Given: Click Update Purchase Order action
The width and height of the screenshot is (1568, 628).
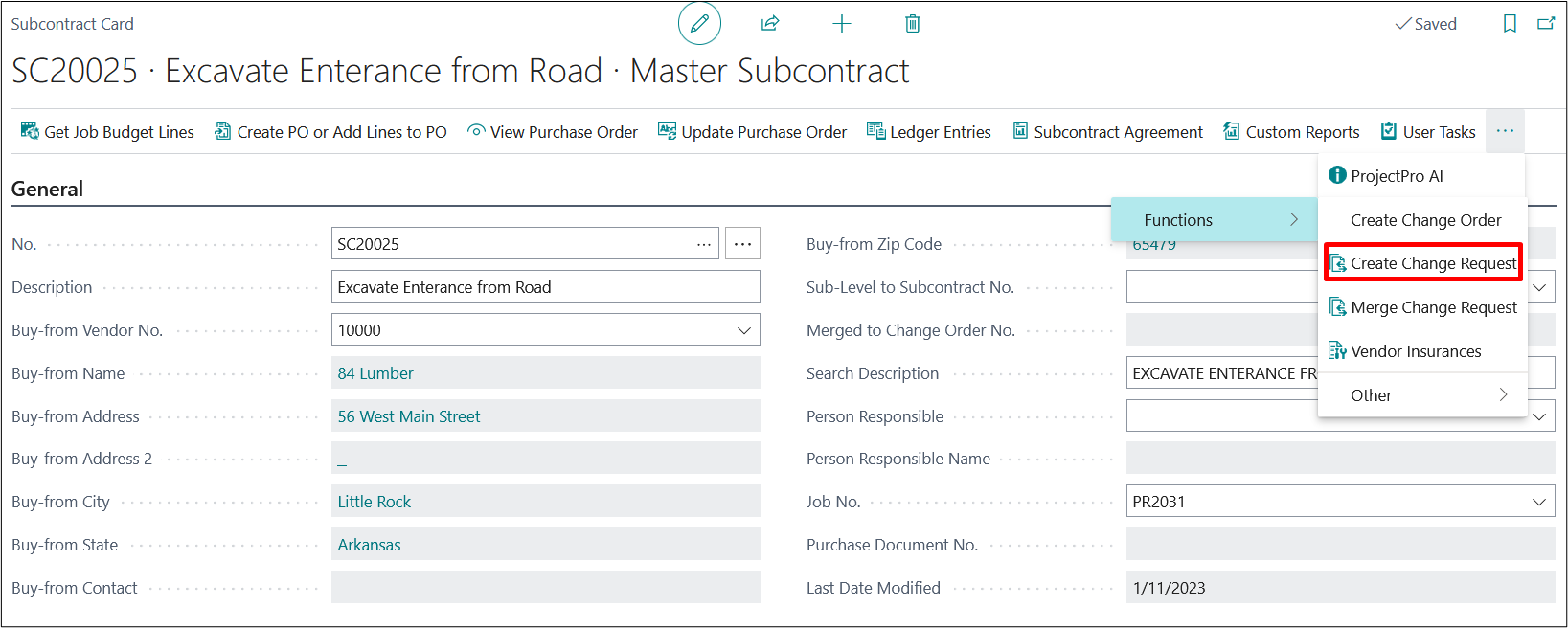Looking at the screenshot, I should pos(753,132).
